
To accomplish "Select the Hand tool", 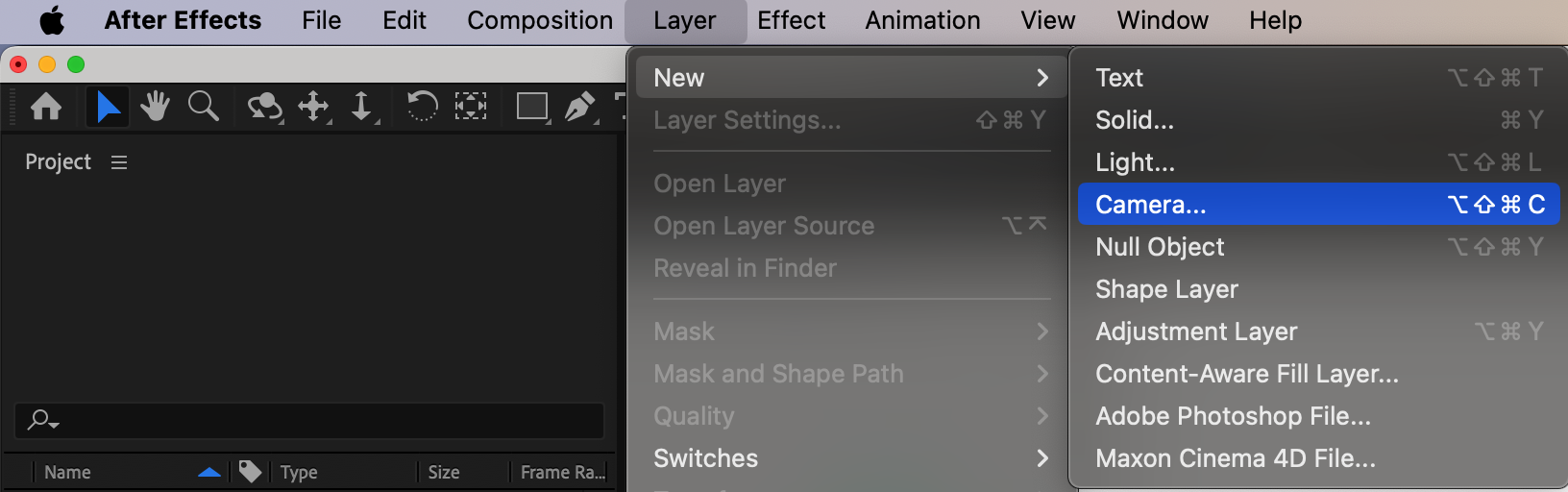I will (155, 106).
